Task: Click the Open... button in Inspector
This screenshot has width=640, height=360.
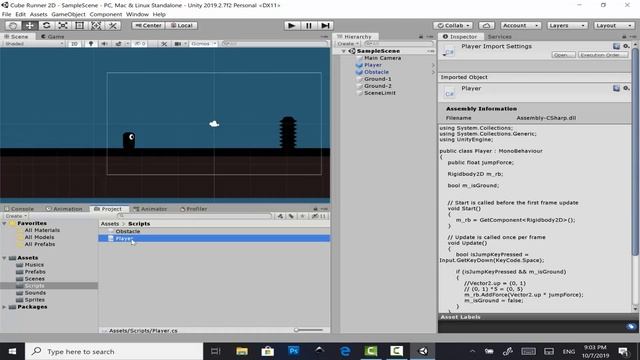Action: 564,55
